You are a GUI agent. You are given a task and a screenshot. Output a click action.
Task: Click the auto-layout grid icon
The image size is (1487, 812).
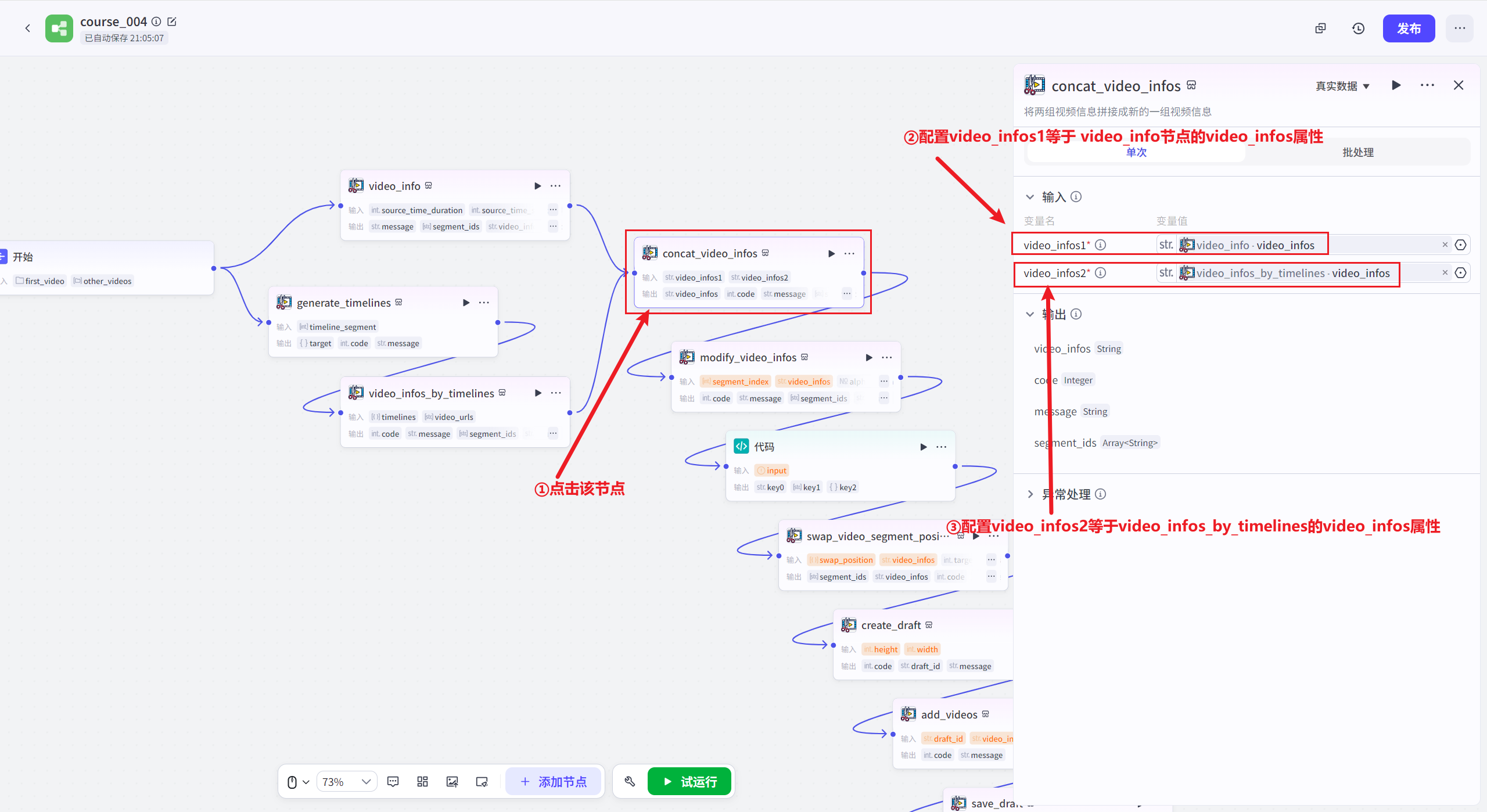click(x=422, y=781)
